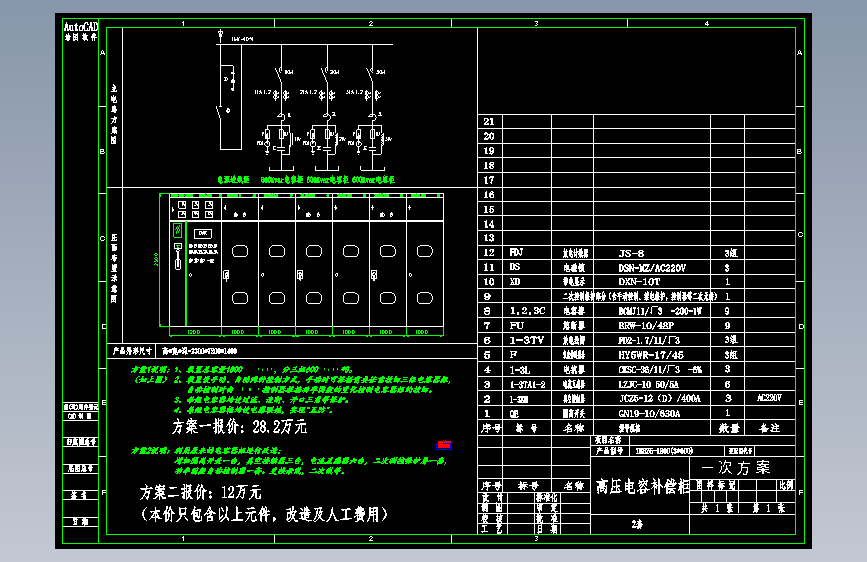Select the 一次方案 title block text
This screenshot has height=562, width=867.
coord(735,467)
